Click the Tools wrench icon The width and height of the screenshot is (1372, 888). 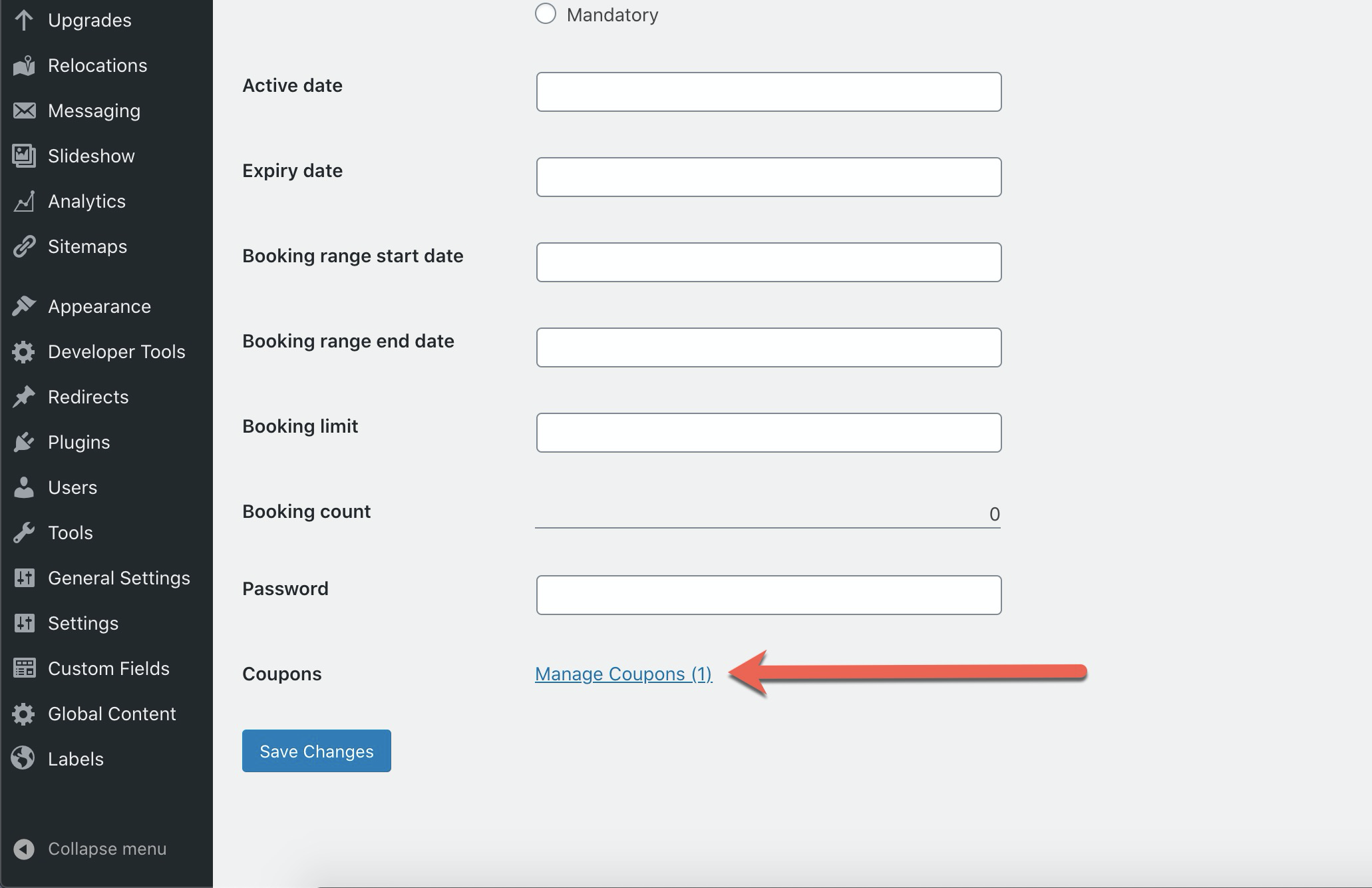[24, 533]
